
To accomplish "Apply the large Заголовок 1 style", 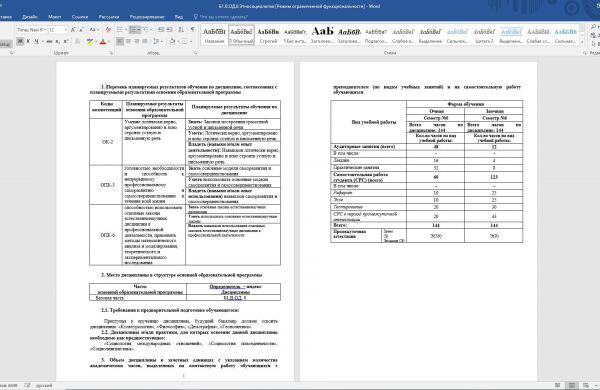I will click(322, 35).
